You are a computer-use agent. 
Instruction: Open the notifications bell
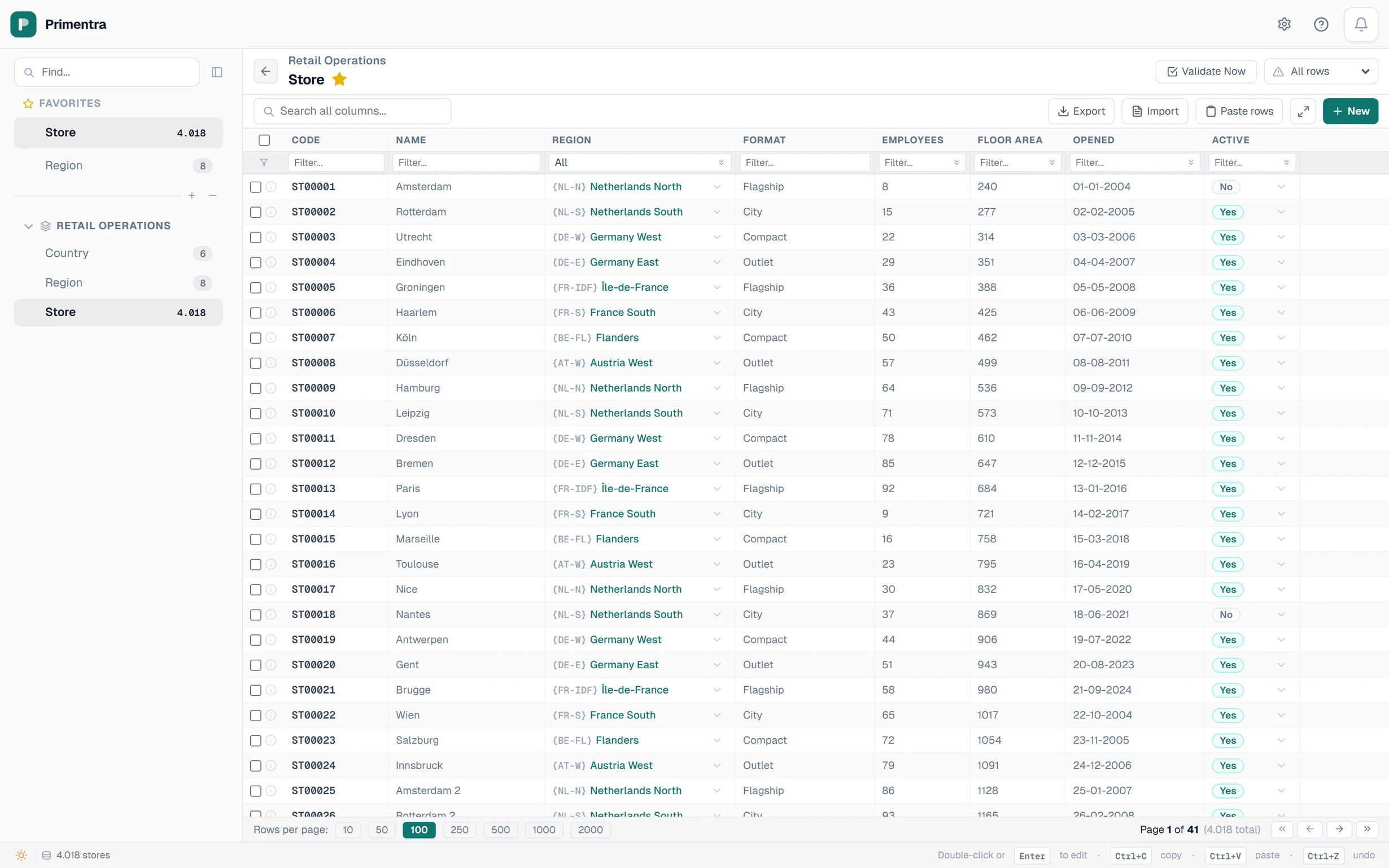(1361, 24)
